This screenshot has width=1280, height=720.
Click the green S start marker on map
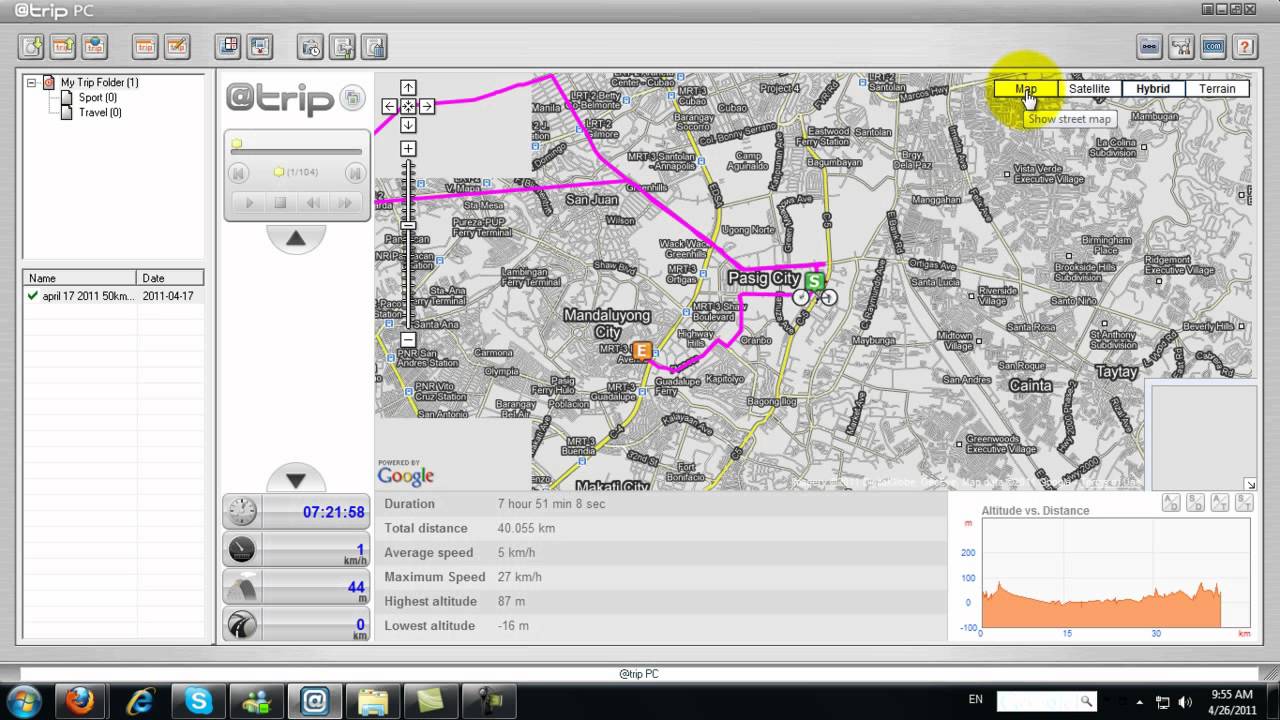[815, 282]
